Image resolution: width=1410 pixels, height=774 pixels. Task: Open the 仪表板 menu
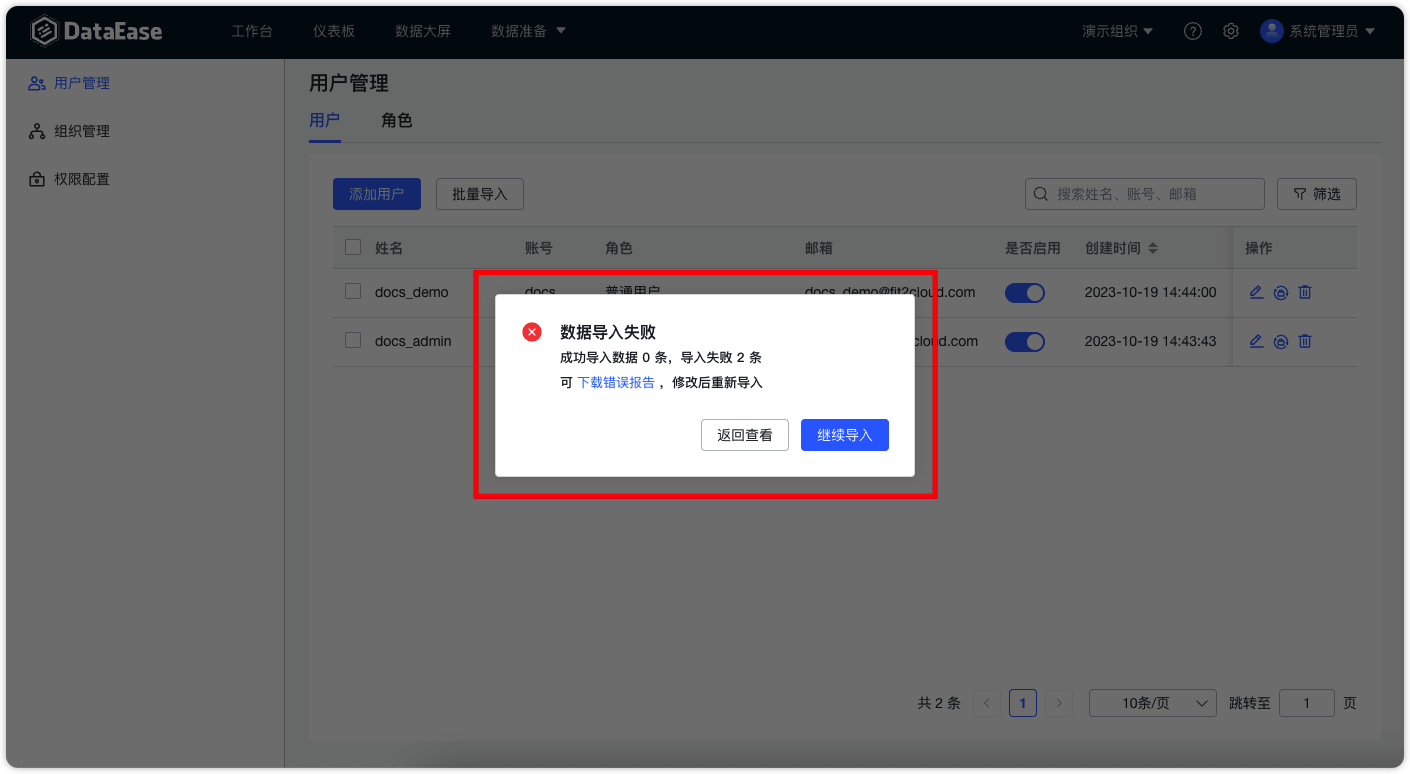tap(334, 31)
